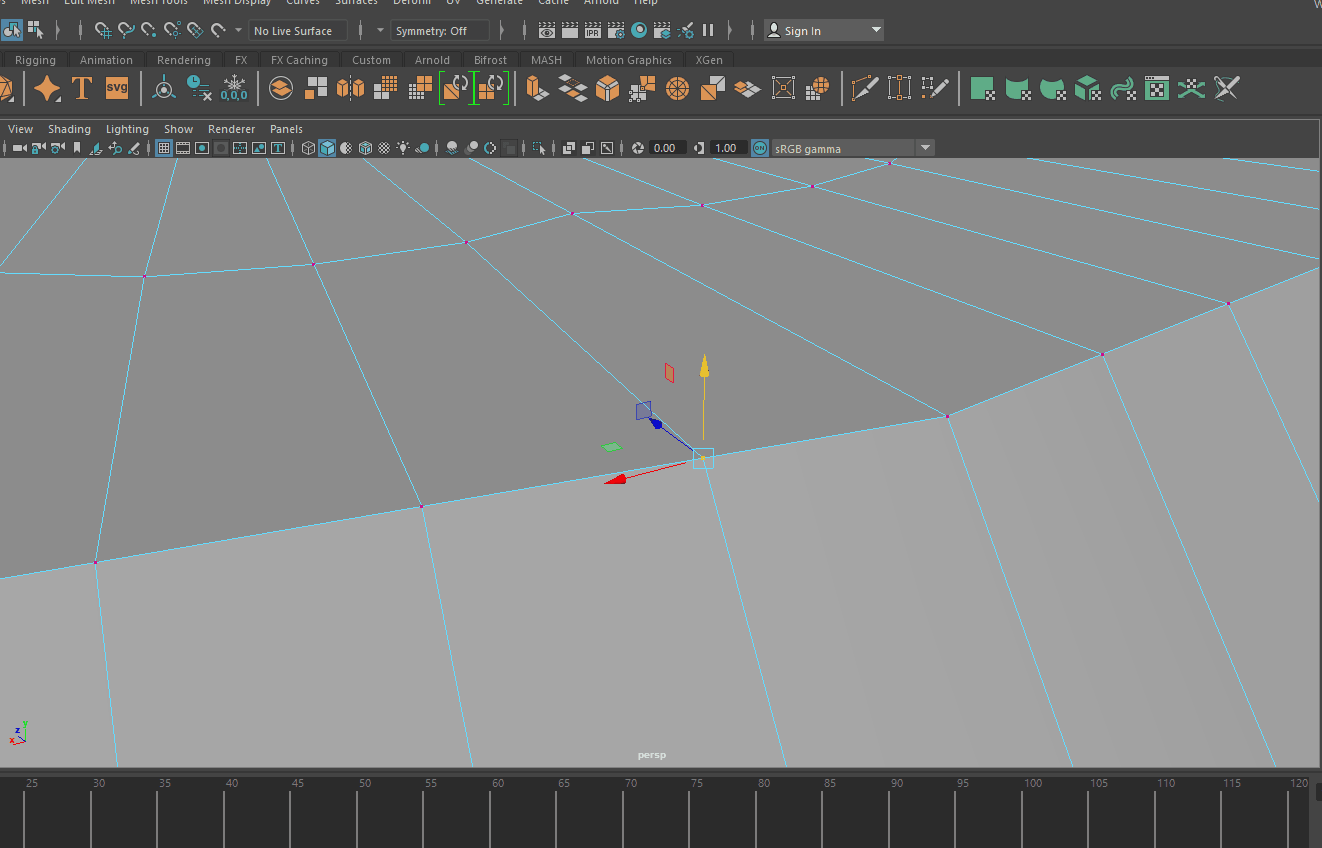Click the circular Smooth mesh shelf icon

tap(677, 88)
